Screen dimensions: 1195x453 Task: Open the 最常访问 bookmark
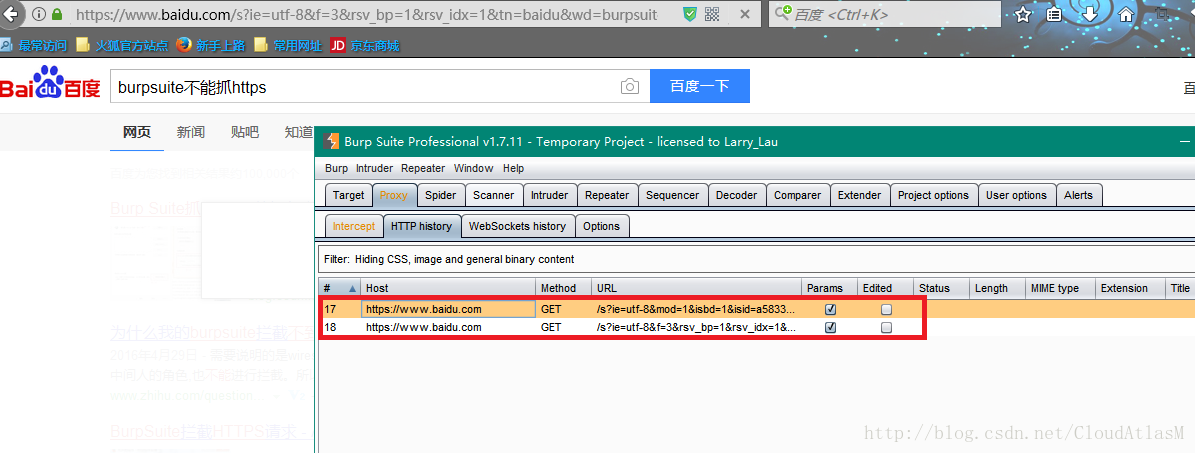pos(34,46)
